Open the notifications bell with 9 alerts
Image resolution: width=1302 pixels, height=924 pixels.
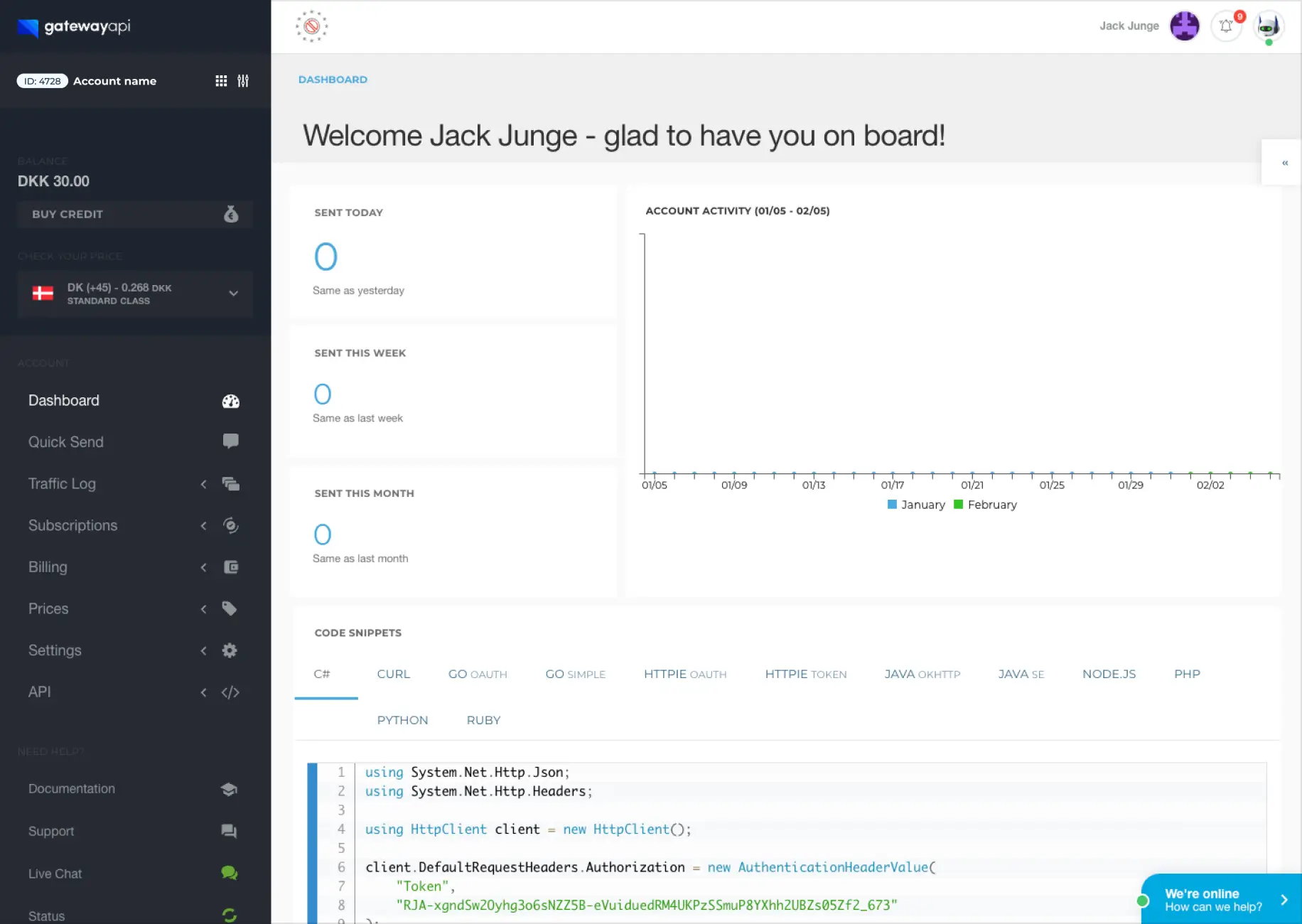(x=1226, y=26)
